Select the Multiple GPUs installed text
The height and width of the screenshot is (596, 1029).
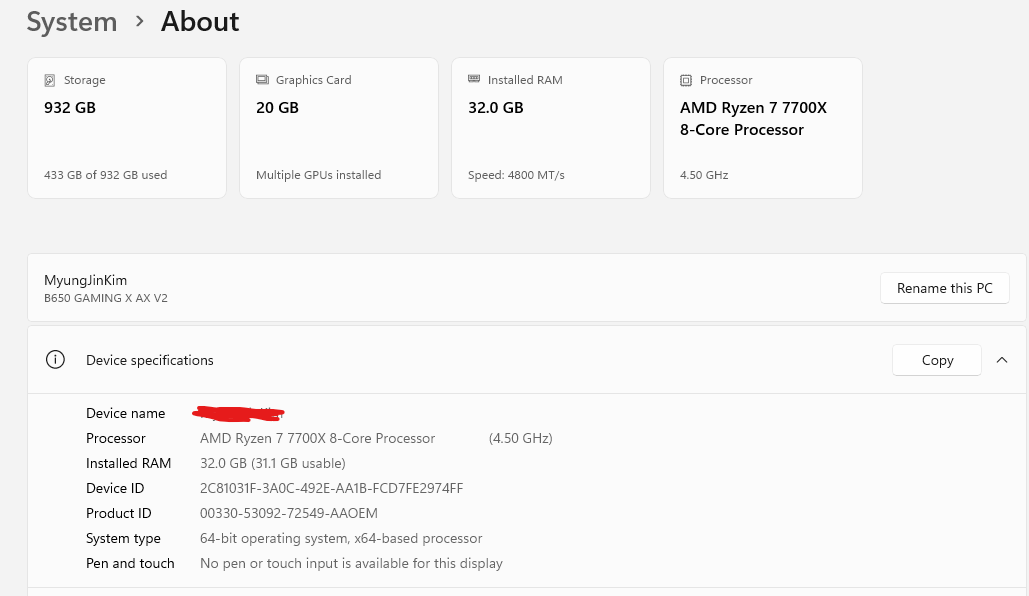(x=318, y=175)
